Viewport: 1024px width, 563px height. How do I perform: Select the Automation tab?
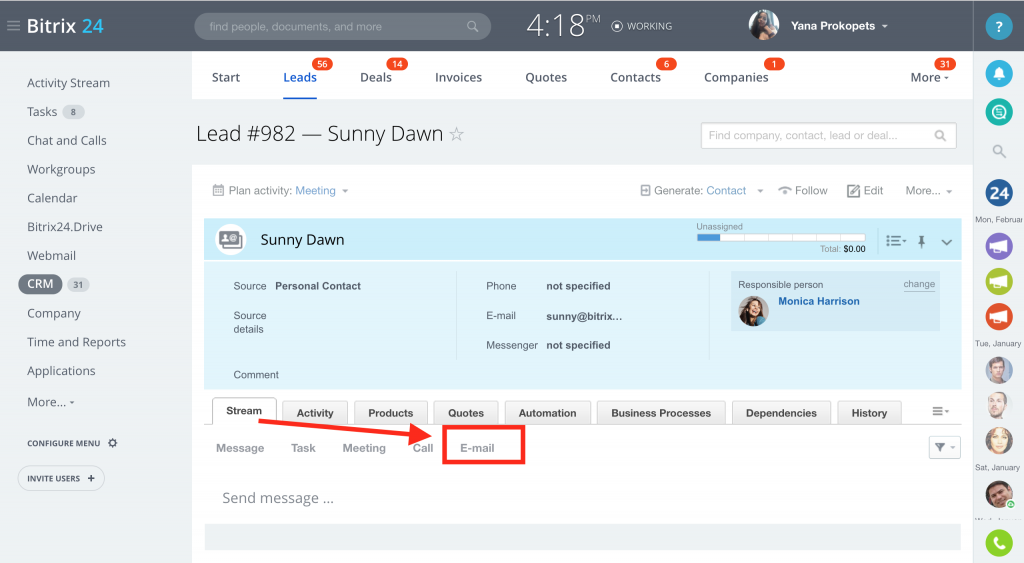click(x=547, y=413)
